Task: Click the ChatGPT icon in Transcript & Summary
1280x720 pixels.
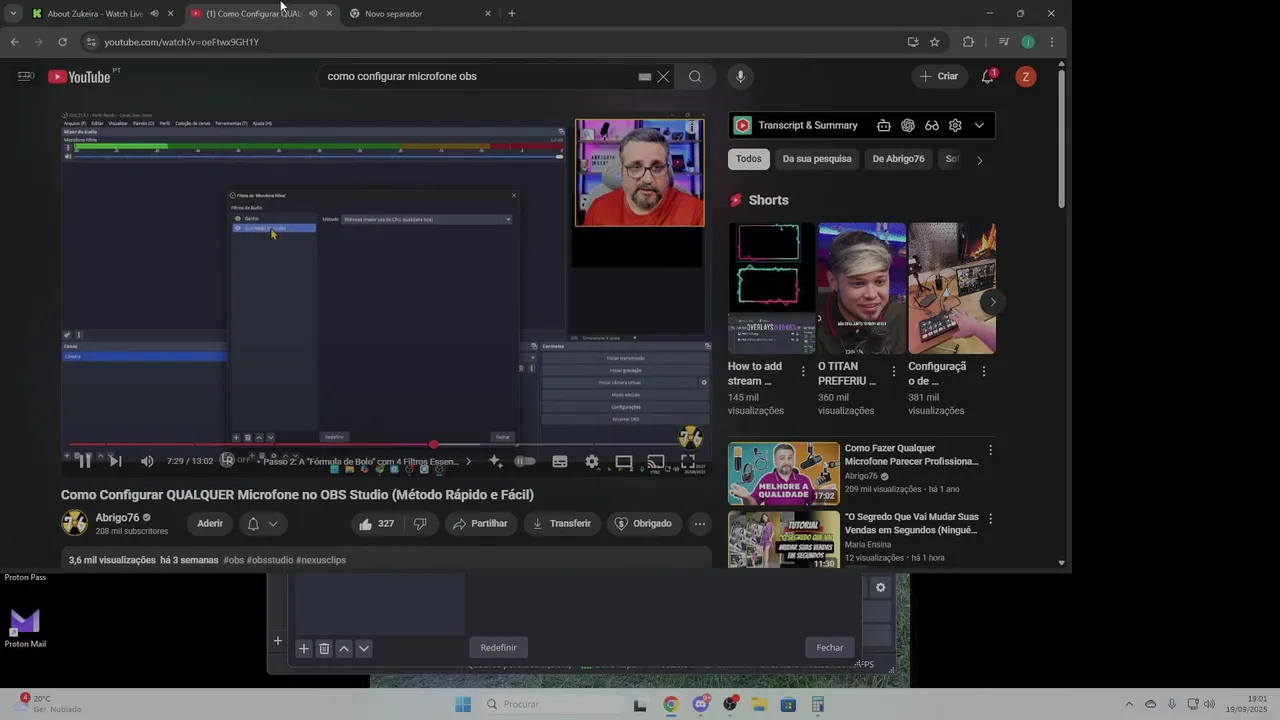Action: coord(908,126)
